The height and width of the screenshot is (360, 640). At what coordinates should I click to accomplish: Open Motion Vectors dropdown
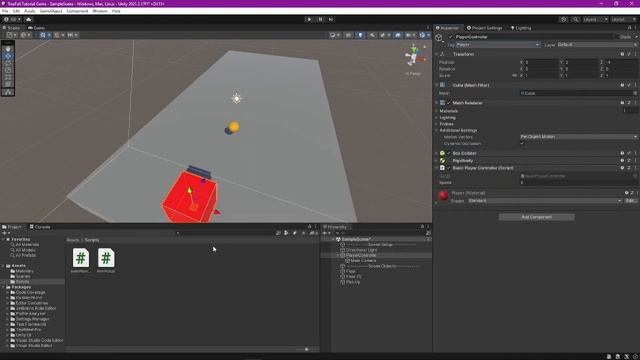click(x=578, y=137)
